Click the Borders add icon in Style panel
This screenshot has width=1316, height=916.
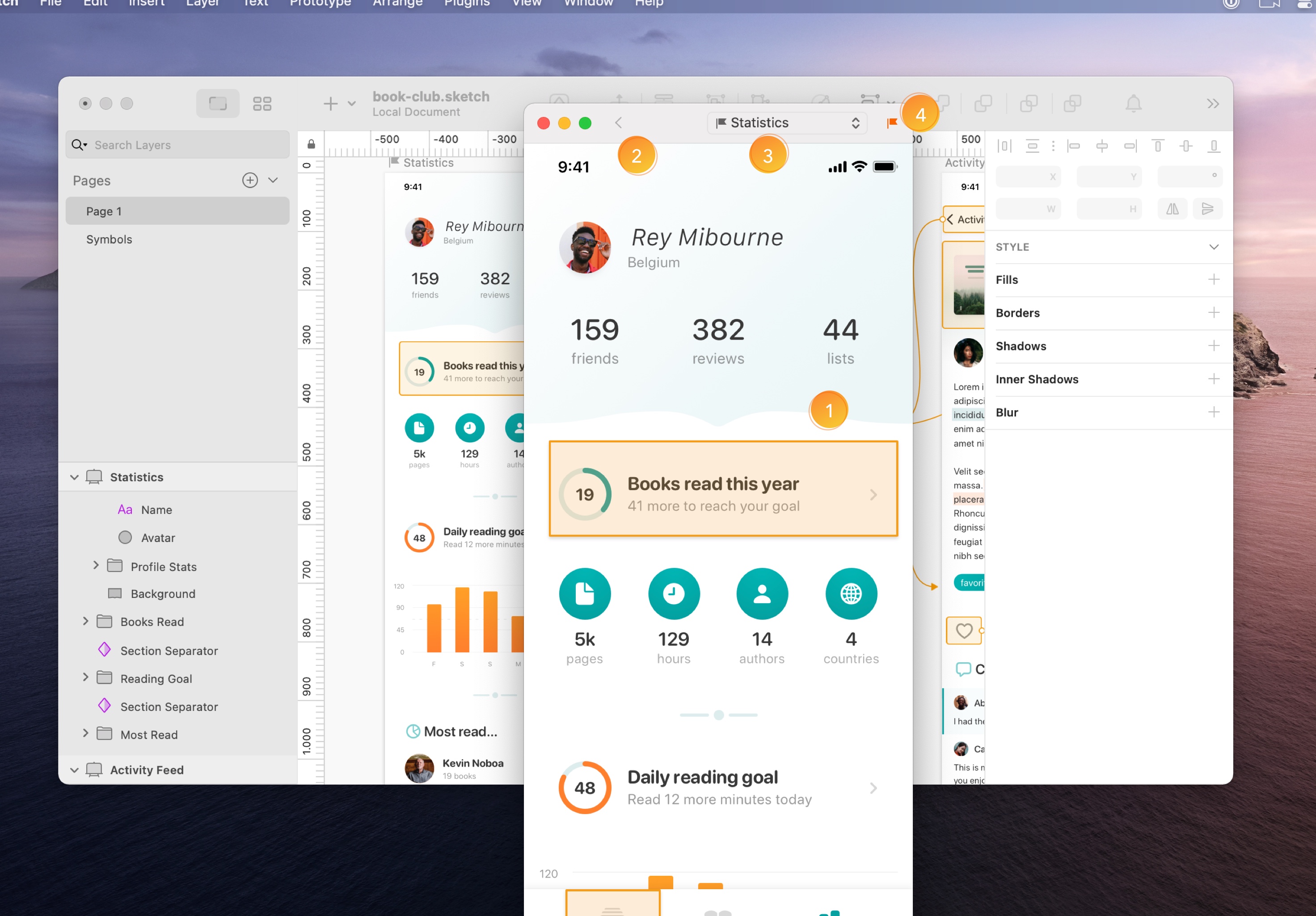pyautogui.click(x=1214, y=312)
